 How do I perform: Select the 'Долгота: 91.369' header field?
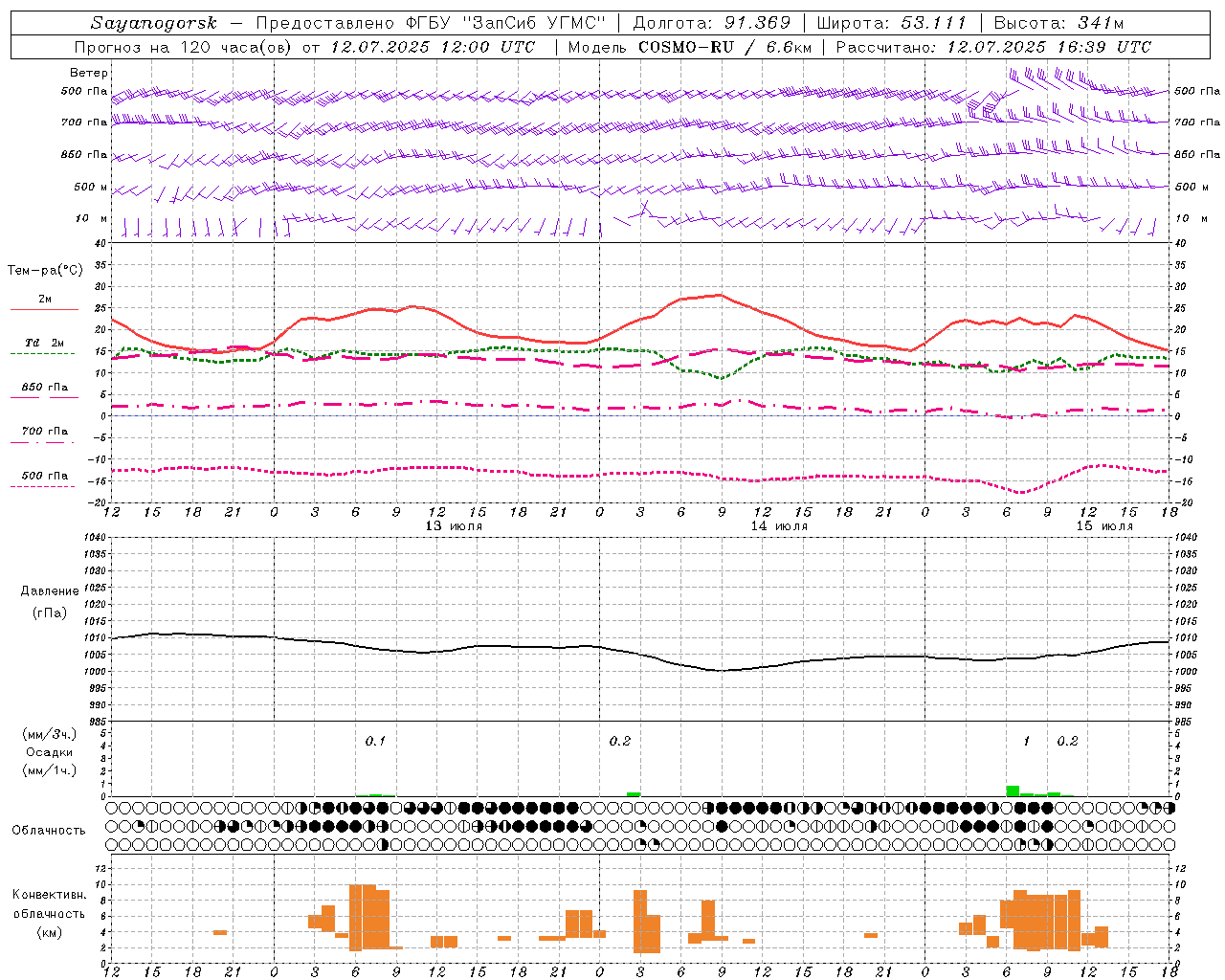(712, 23)
